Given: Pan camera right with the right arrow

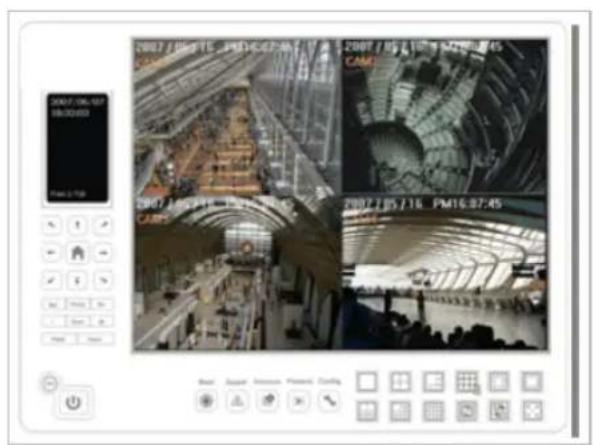Looking at the screenshot, I should pyautogui.click(x=103, y=253).
